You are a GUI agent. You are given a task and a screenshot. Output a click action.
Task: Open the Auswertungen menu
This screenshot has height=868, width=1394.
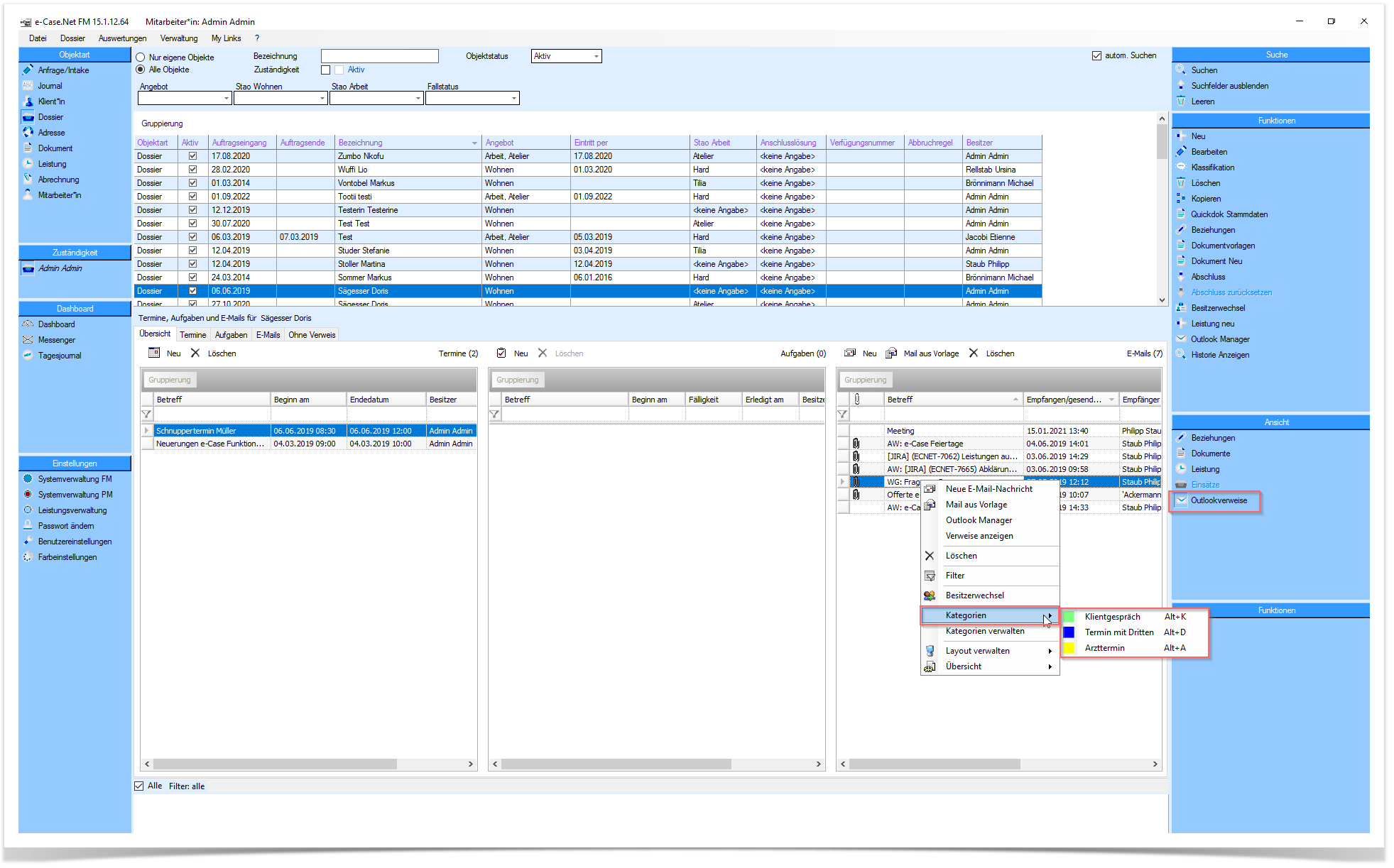(x=122, y=38)
